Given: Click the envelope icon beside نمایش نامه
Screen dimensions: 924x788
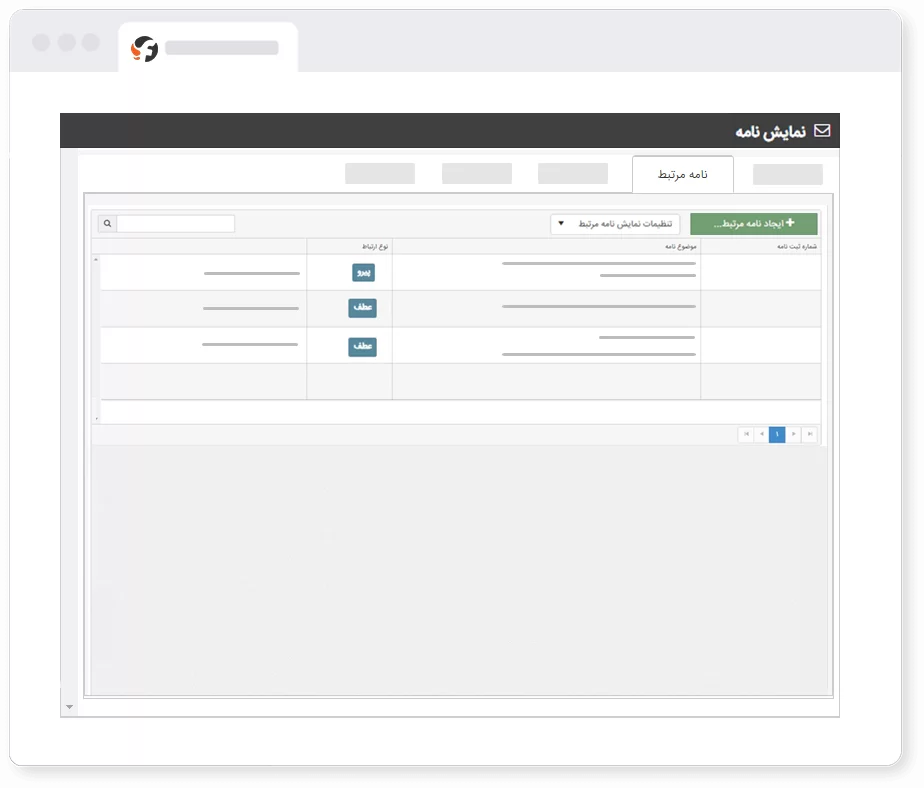Looking at the screenshot, I should tap(822, 131).
